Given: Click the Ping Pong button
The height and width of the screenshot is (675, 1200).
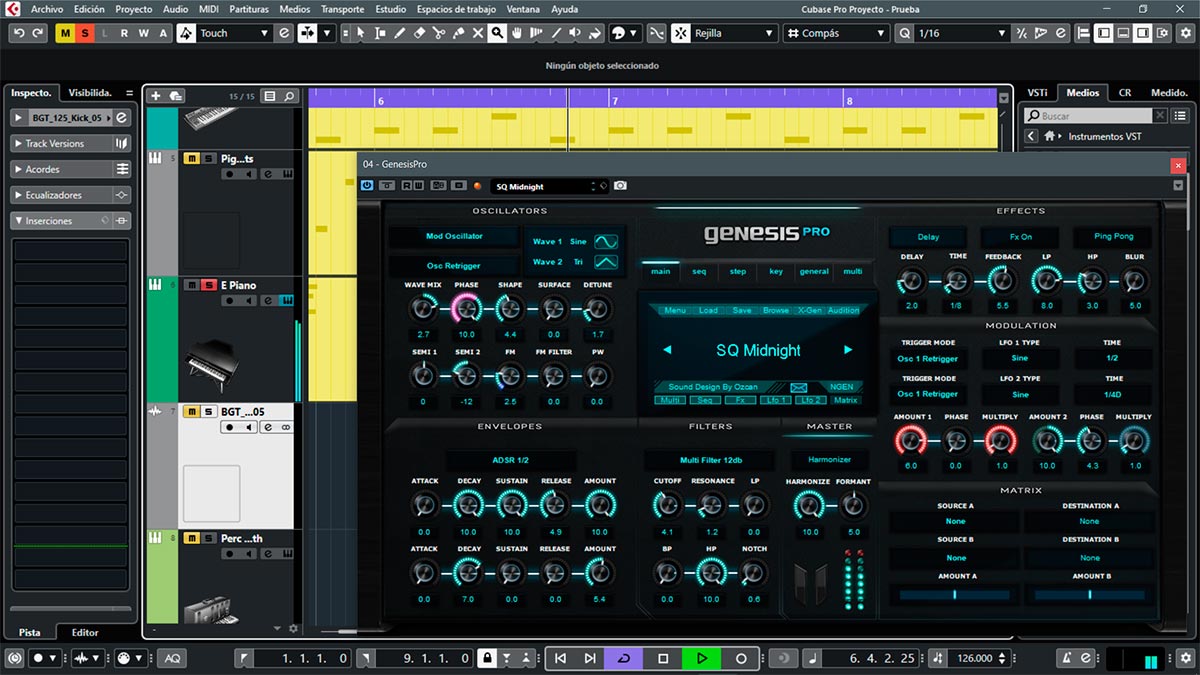Looking at the screenshot, I should coord(1113,237).
